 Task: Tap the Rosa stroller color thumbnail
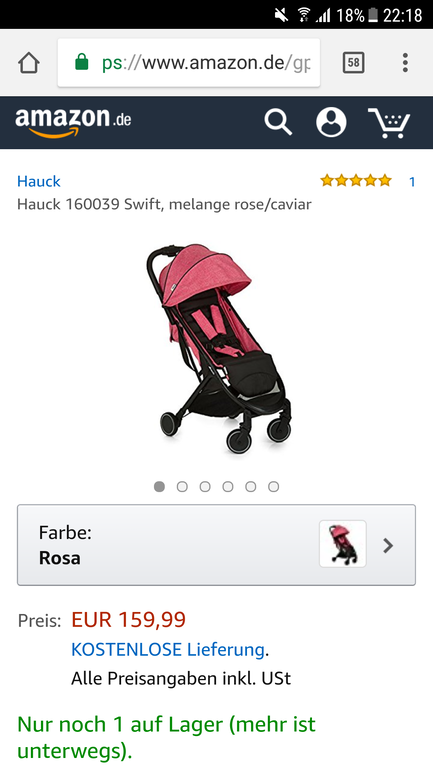[x=343, y=544]
